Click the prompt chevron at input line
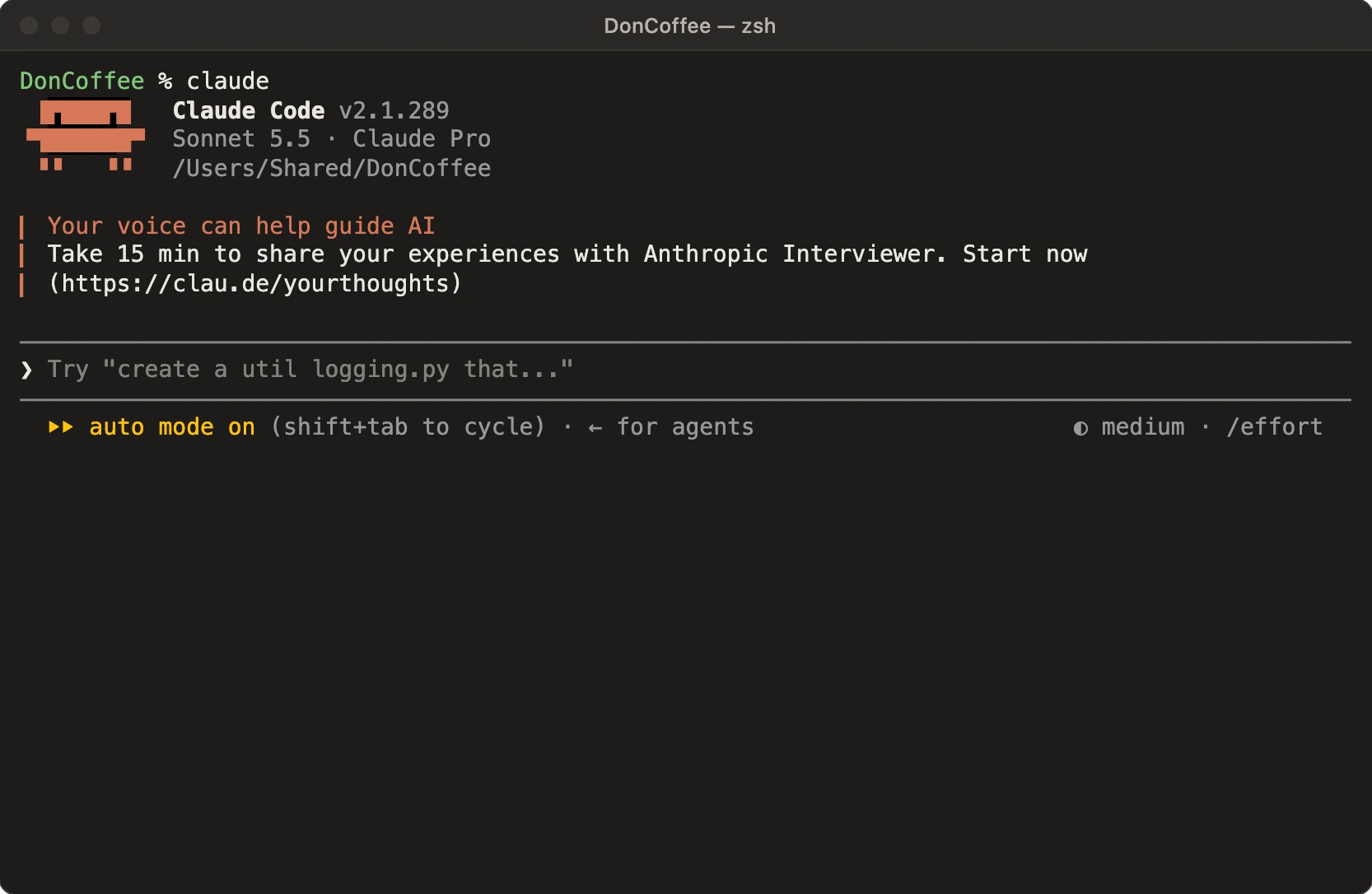 (x=26, y=370)
